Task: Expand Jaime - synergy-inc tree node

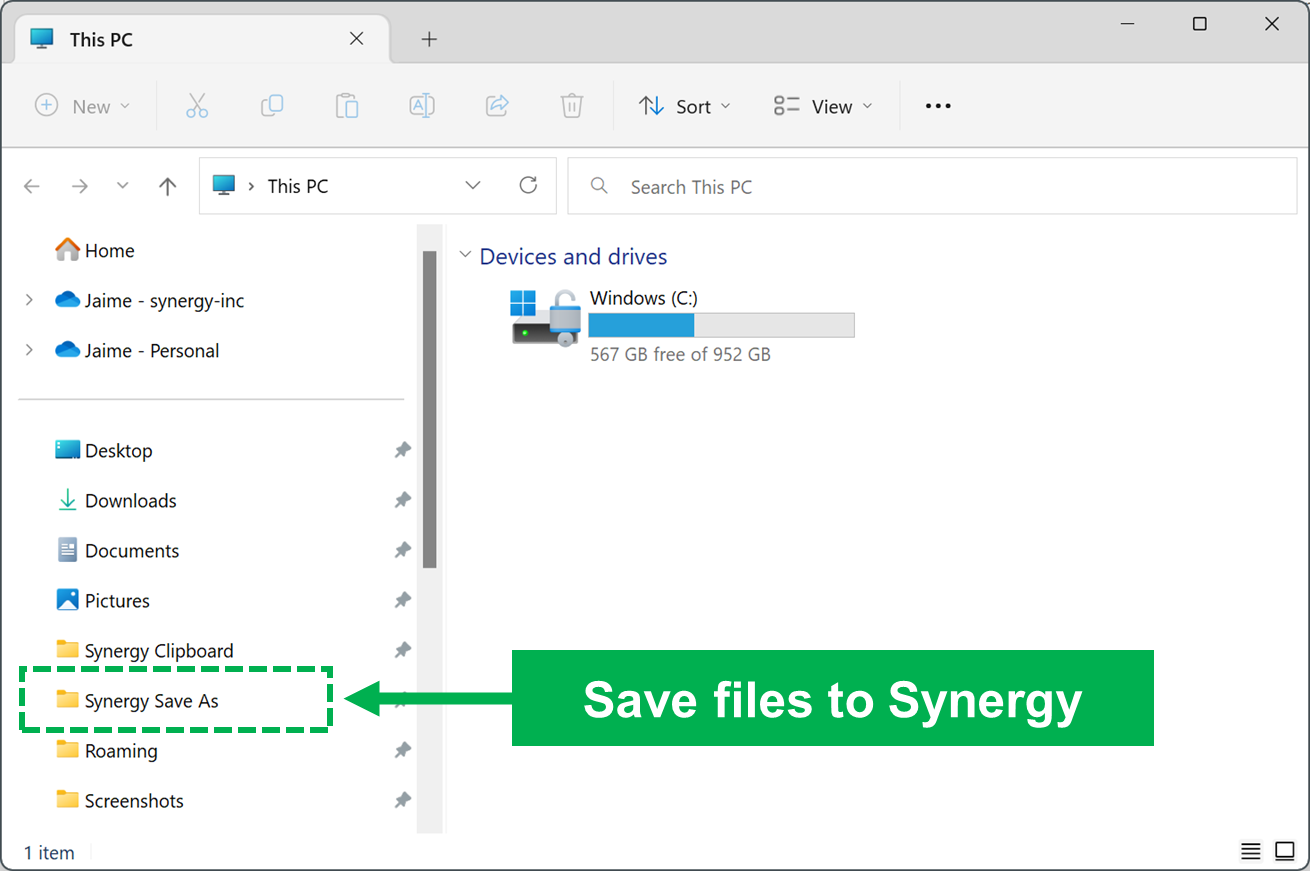Action: click(x=29, y=300)
